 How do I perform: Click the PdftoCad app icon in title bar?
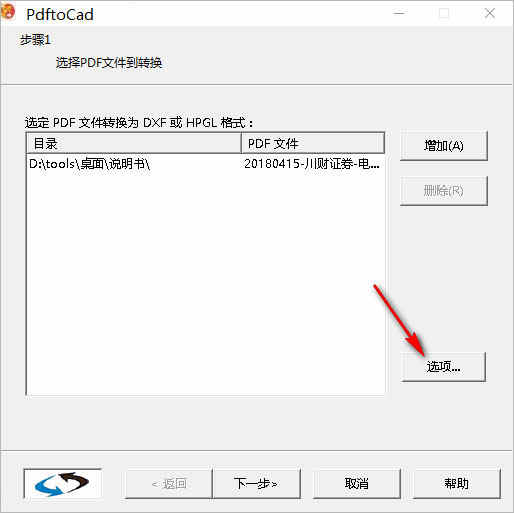pyautogui.click(x=8, y=13)
